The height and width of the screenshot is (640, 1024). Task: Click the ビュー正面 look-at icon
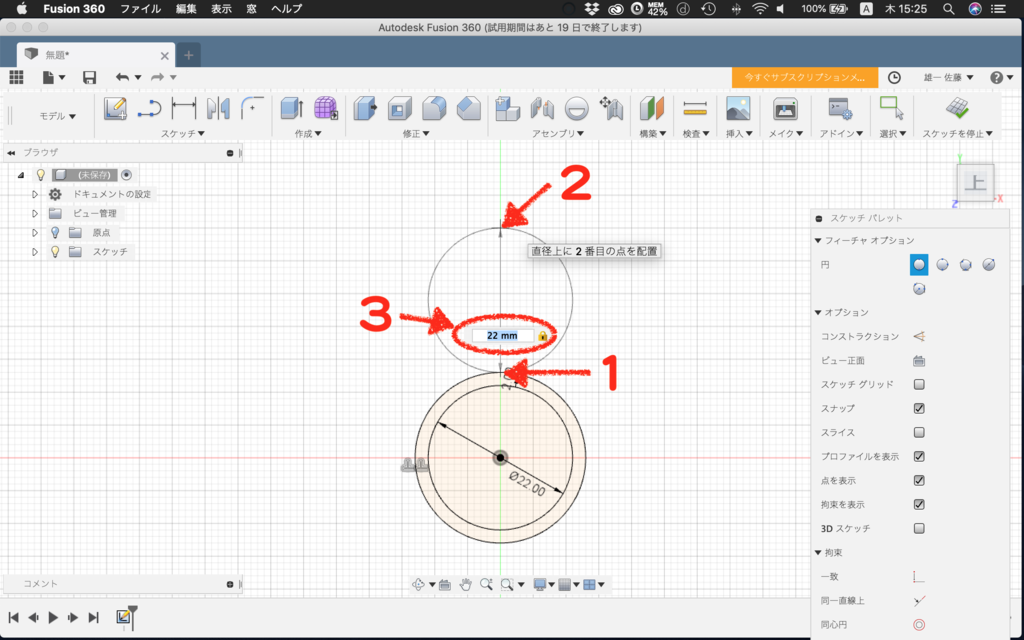point(920,360)
